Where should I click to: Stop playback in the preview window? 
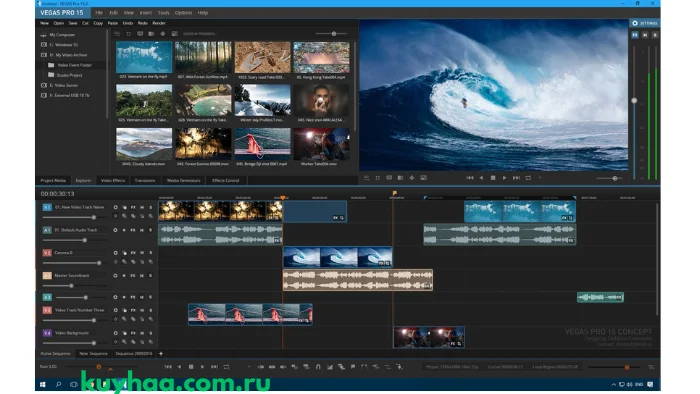point(493,178)
